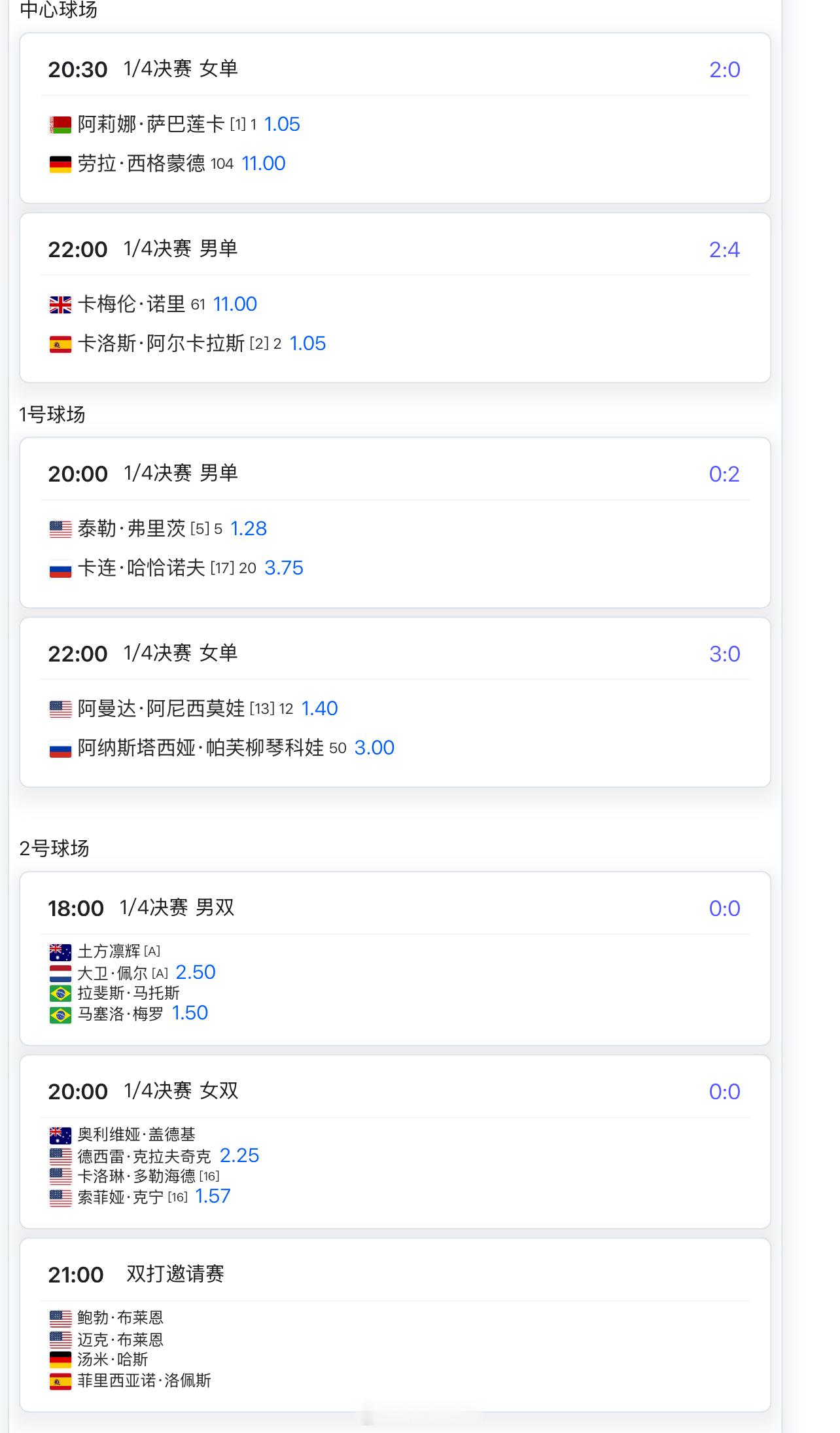Open the 2:0 head-to-head score link

coord(724,69)
